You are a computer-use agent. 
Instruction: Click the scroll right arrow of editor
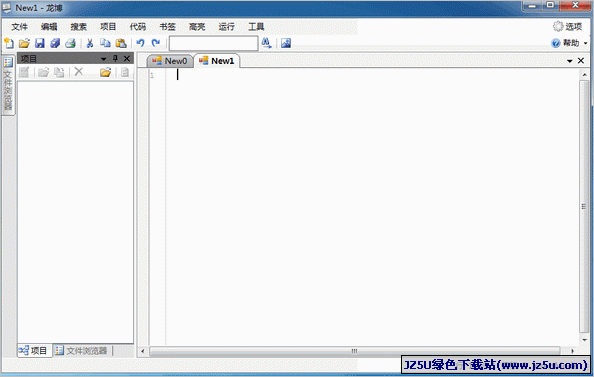click(572, 351)
